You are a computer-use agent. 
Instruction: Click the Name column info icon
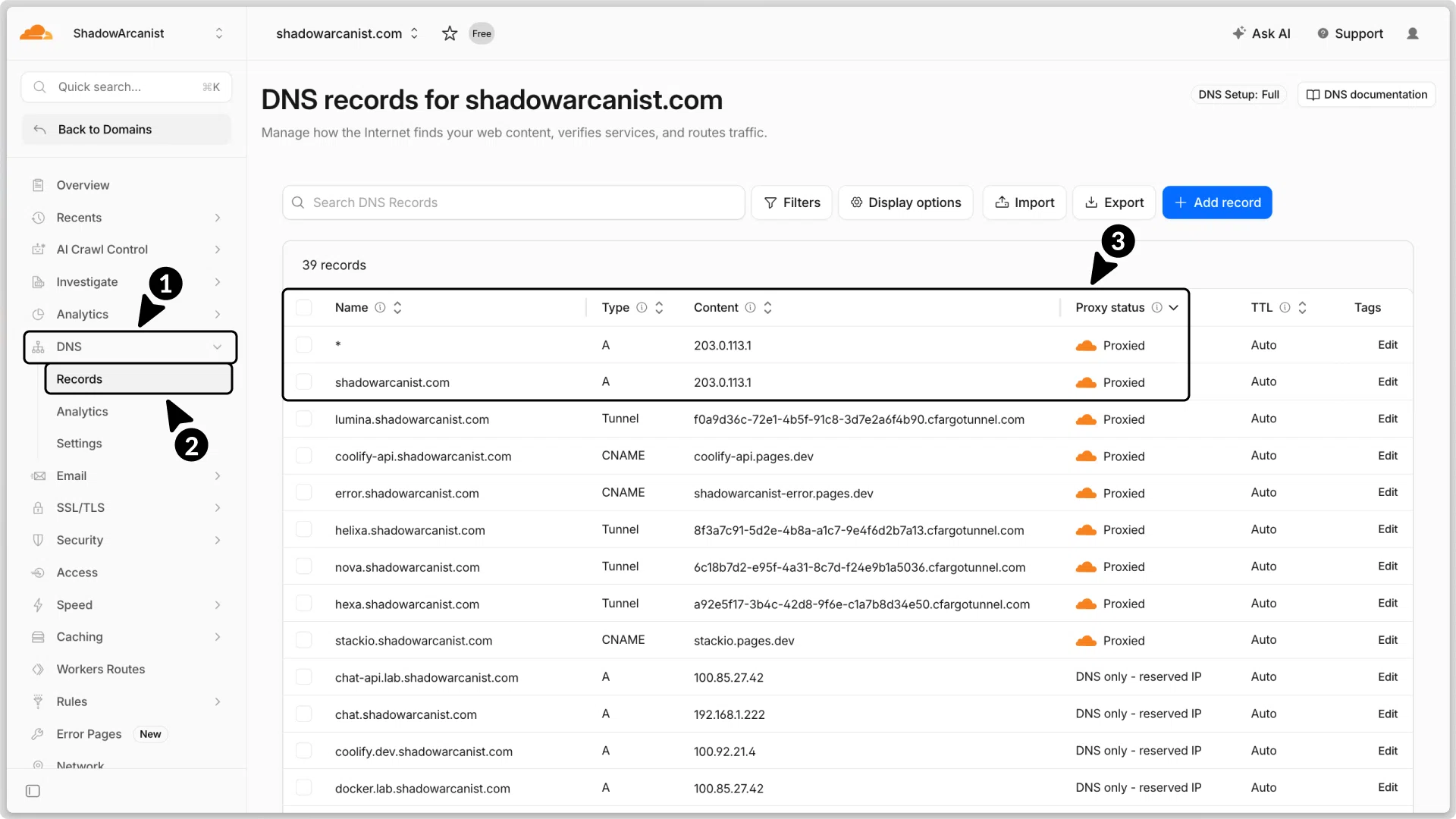pos(380,307)
